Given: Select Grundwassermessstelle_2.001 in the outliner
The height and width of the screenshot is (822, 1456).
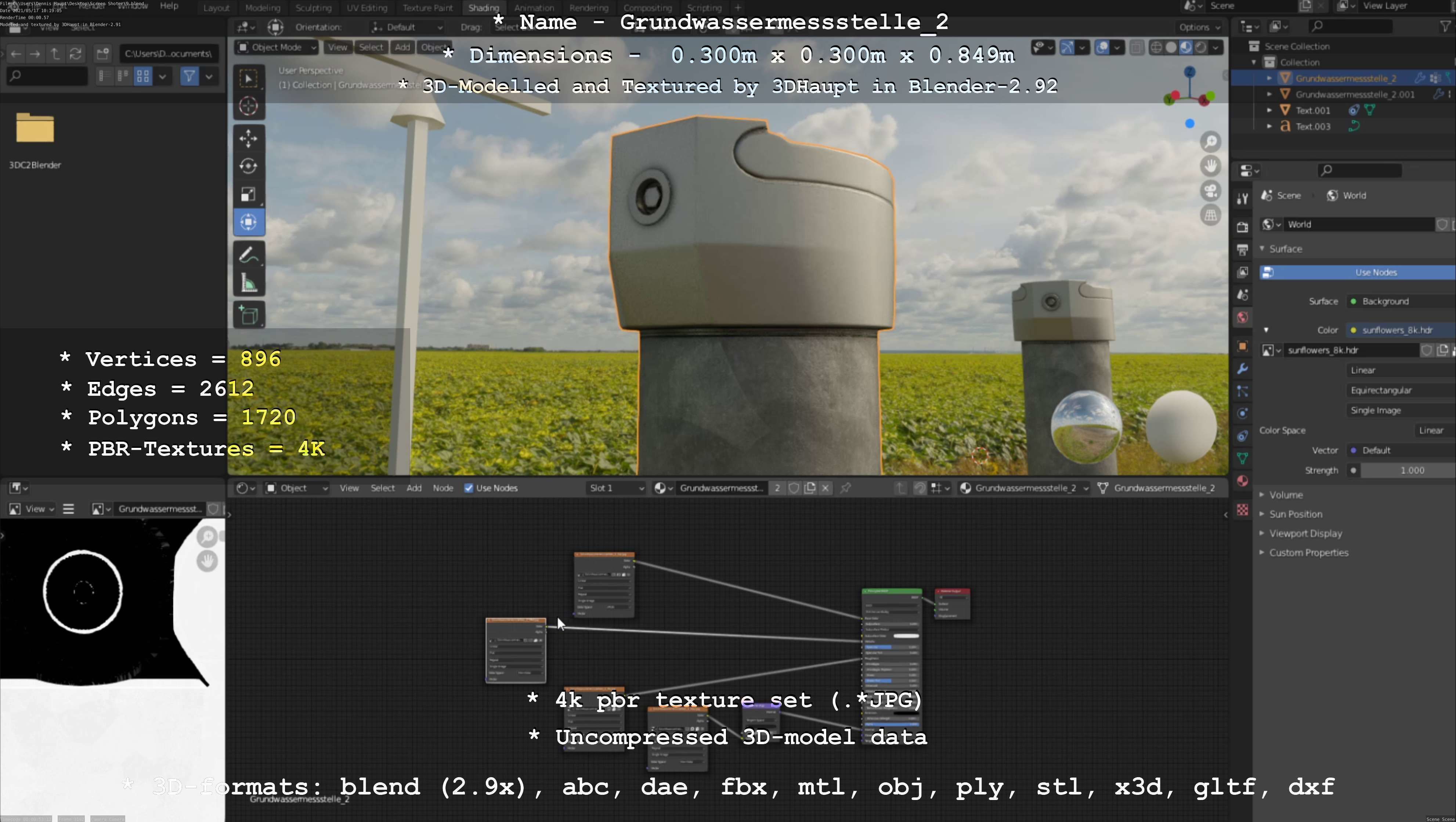Looking at the screenshot, I should pos(1354,94).
